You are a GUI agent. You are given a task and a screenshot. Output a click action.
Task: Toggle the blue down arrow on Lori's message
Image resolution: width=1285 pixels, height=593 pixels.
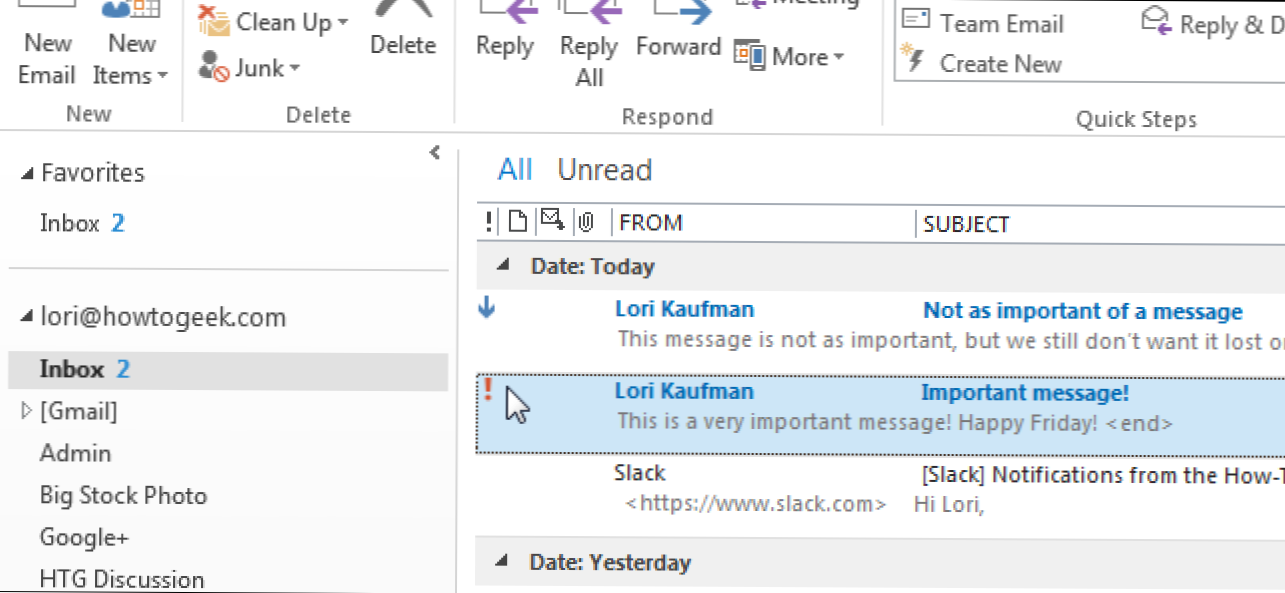pyautogui.click(x=486, y=309)
